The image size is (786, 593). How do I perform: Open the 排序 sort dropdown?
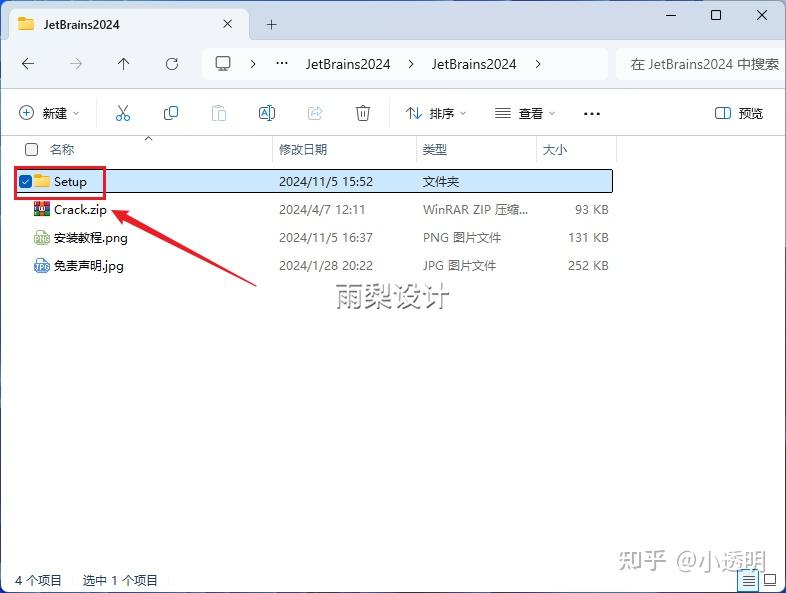pyautogui.click(x=436, y=113)
